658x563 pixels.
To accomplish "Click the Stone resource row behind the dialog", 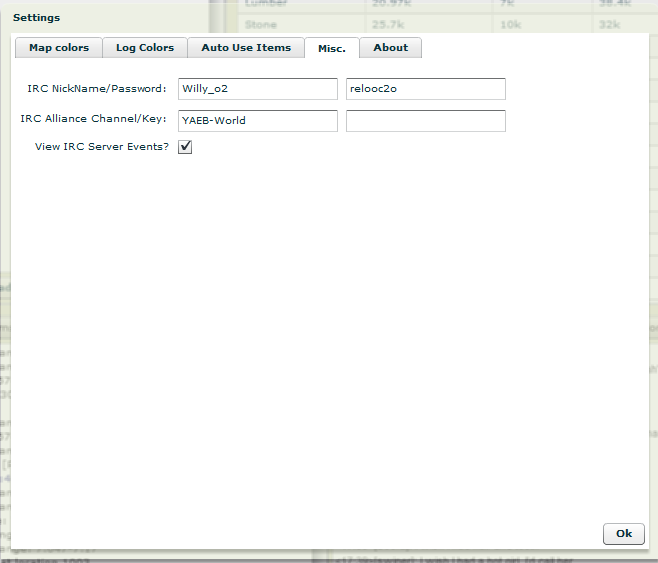I will (x=261, y=24).
